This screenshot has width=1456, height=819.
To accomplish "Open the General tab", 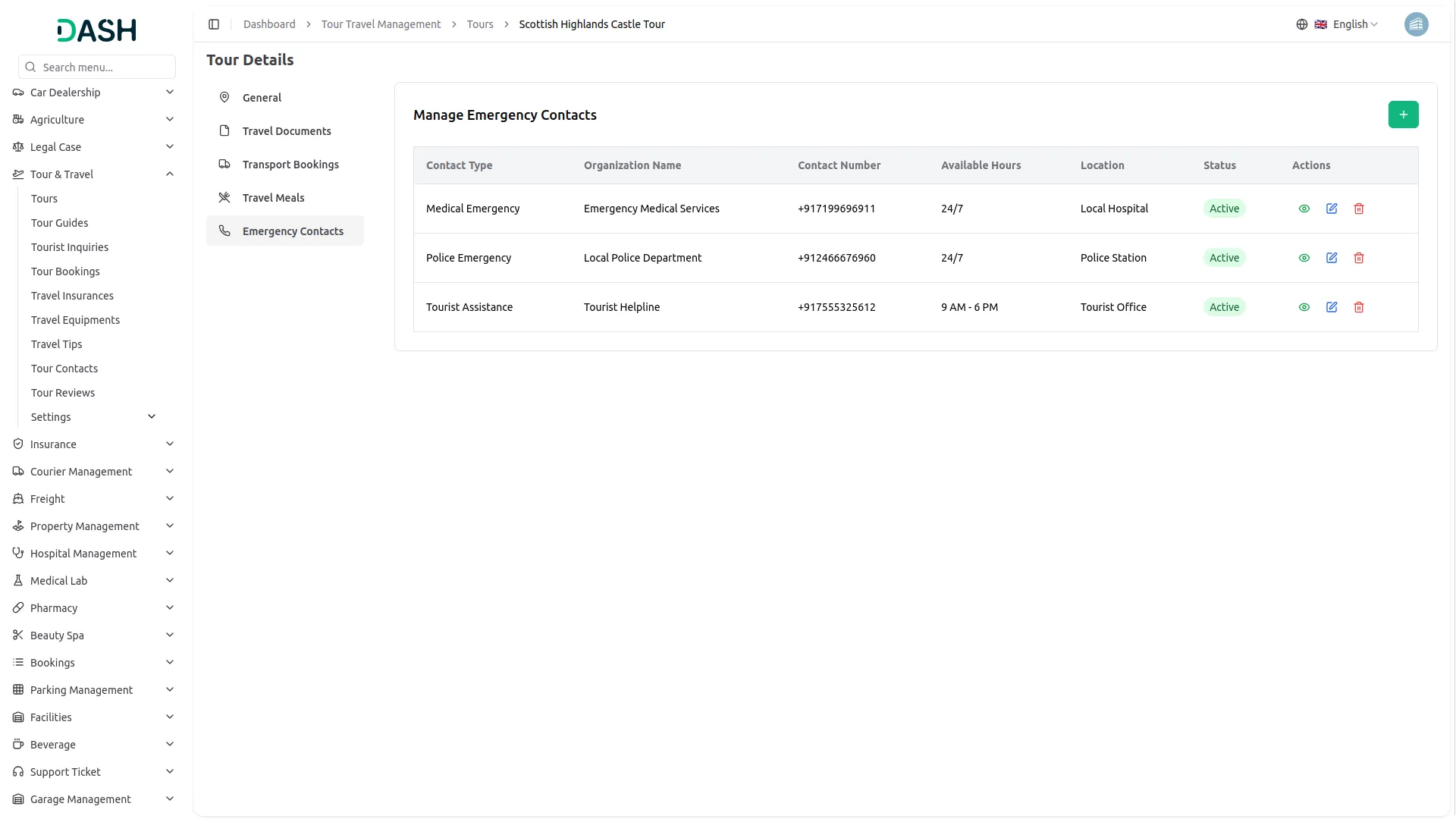I will click(285, 97).
